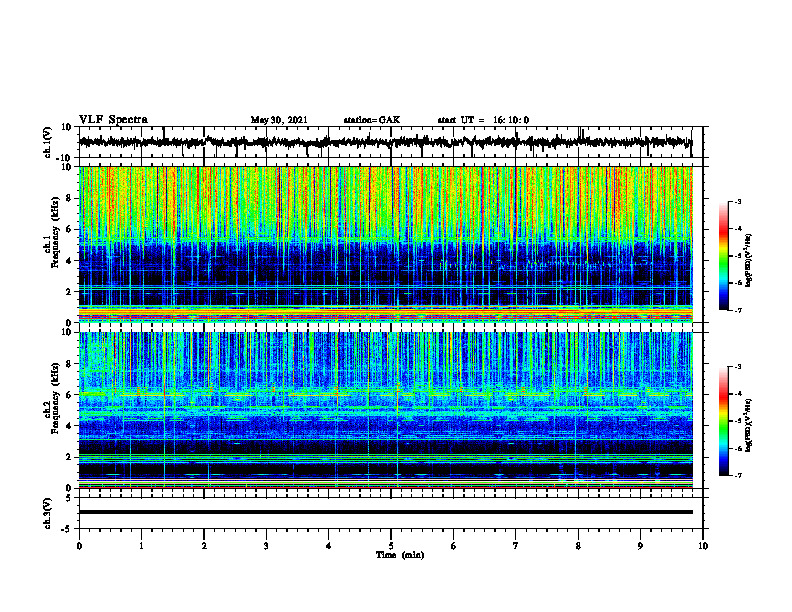Image resolution: width=792 pixels, height=612 pixels.
Task: Click the time axis tick label "3"
Action: [x=266, y=546]
